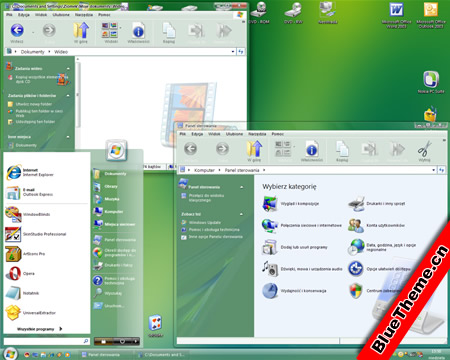Click the Windows Start orb button
450x360 pixels.
pyautogui.click(x=10, y=354)
